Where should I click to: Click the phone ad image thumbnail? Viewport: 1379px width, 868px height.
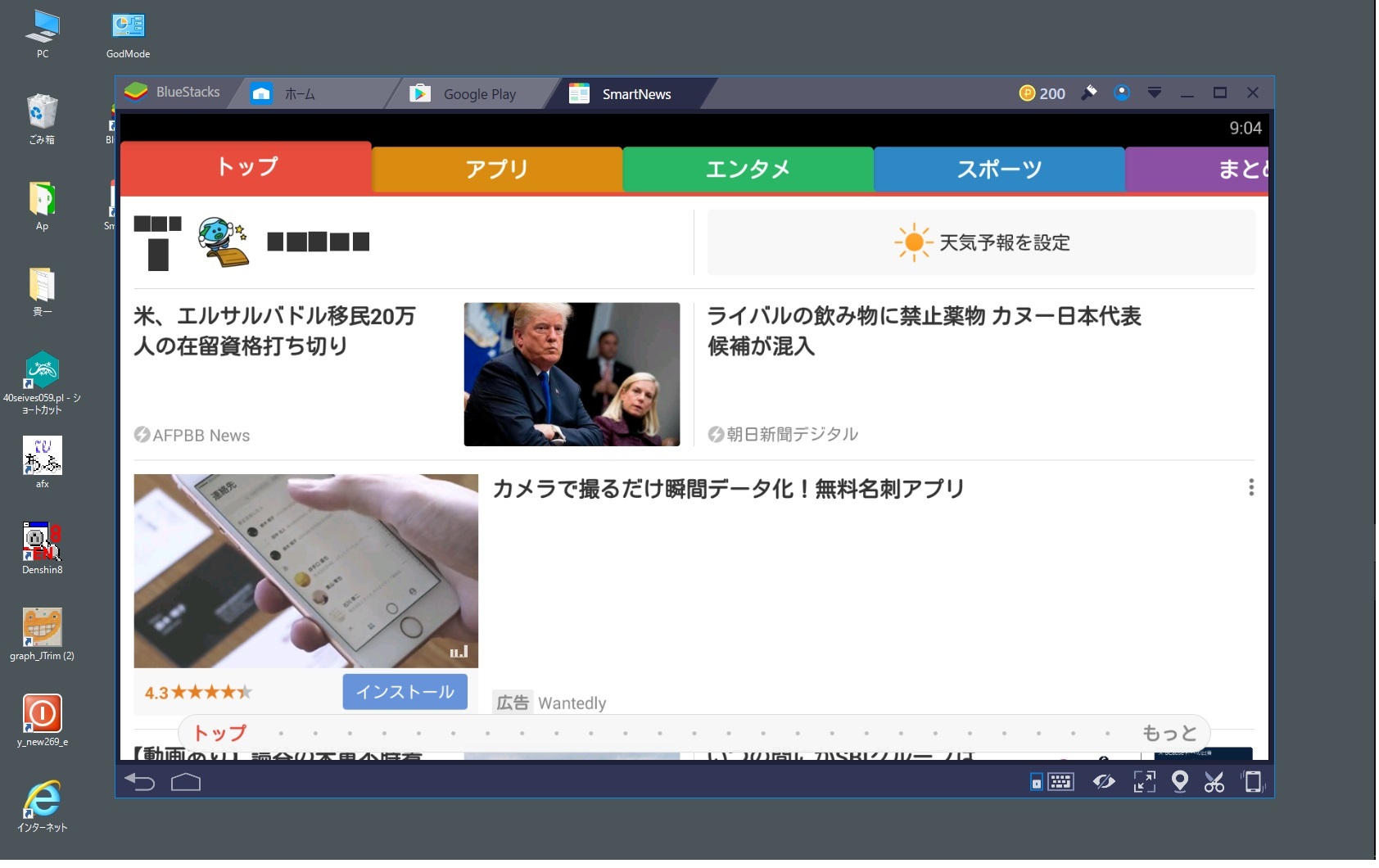click(x=306, y=571)
